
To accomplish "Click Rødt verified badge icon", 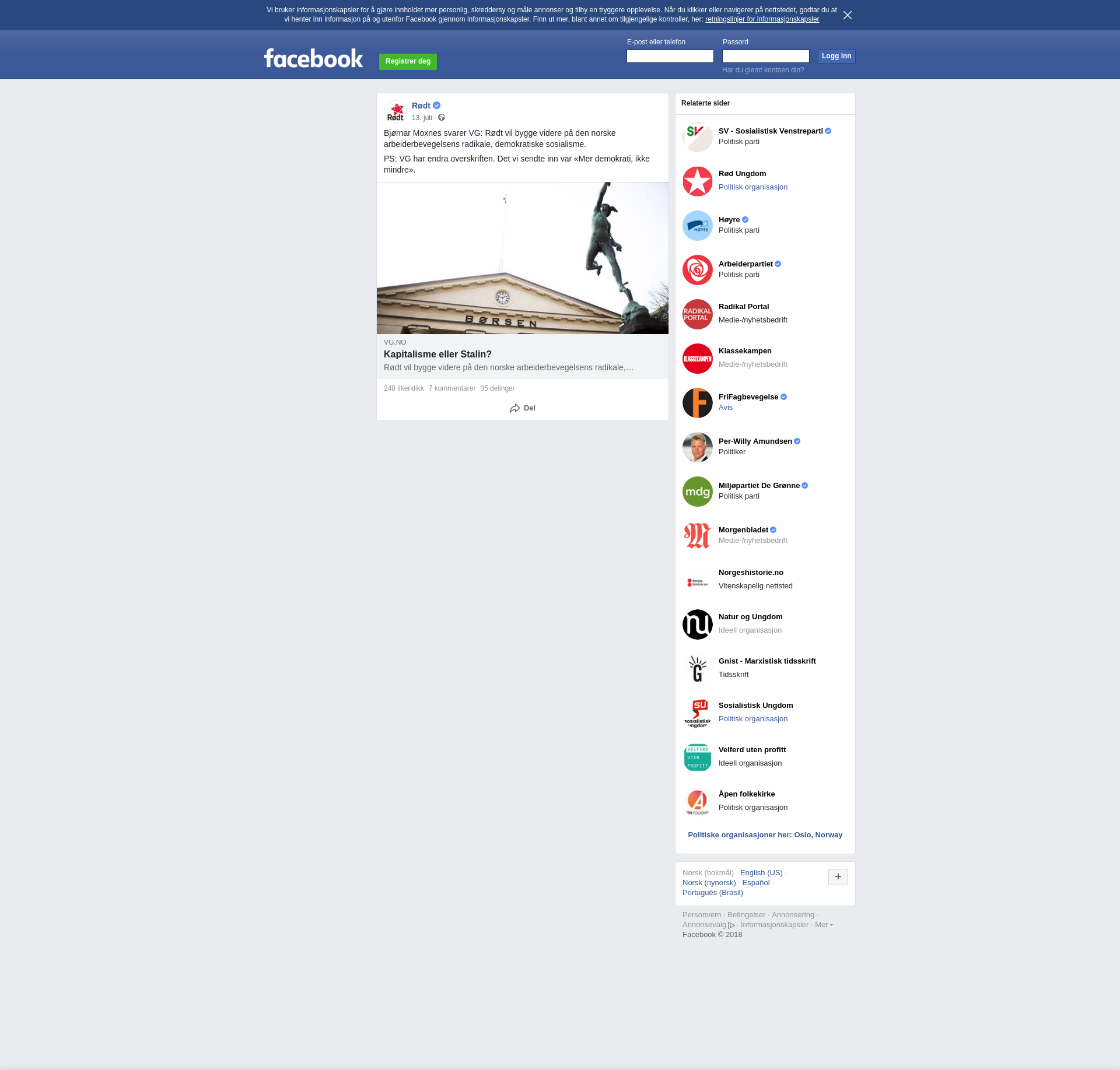I will (436, 106).
